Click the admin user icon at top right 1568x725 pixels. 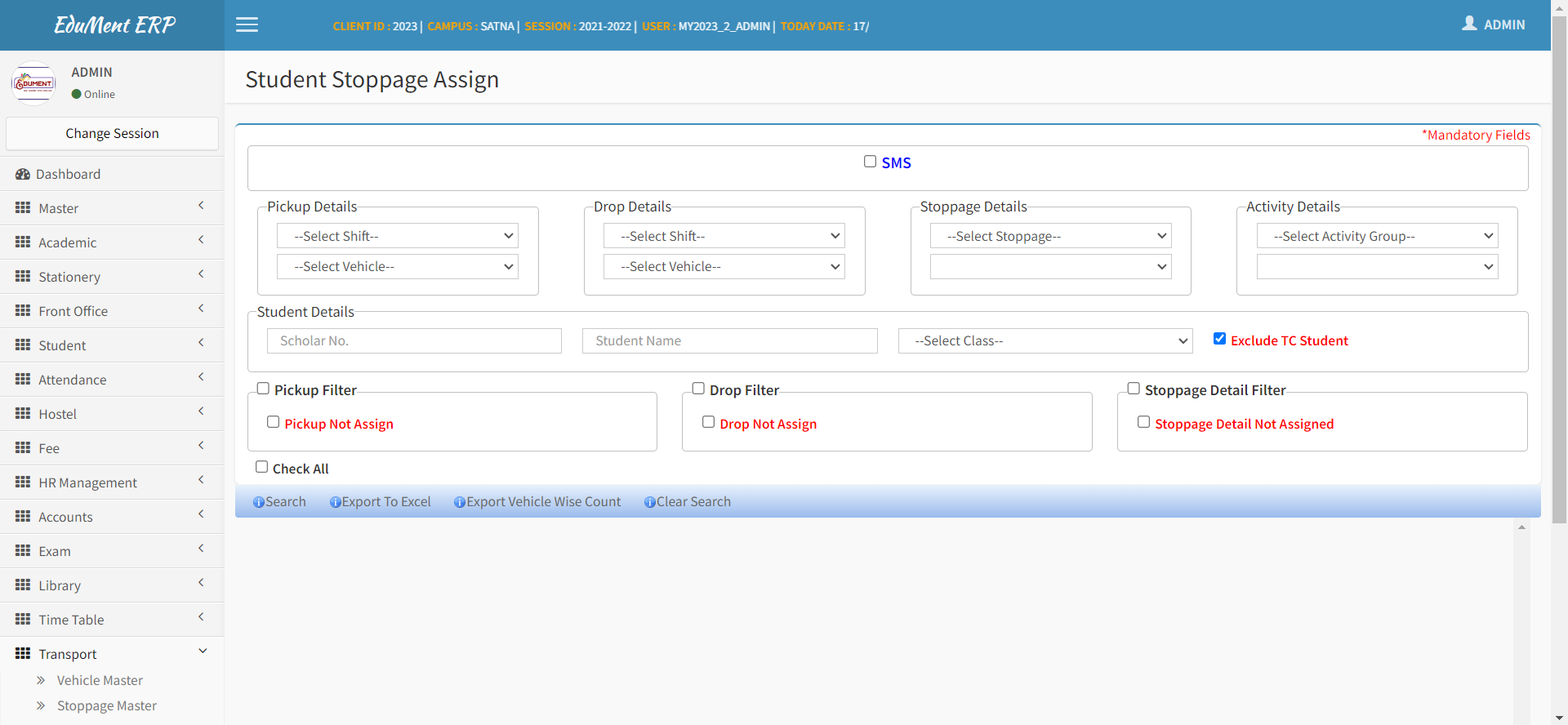[x=1469, y=24]
